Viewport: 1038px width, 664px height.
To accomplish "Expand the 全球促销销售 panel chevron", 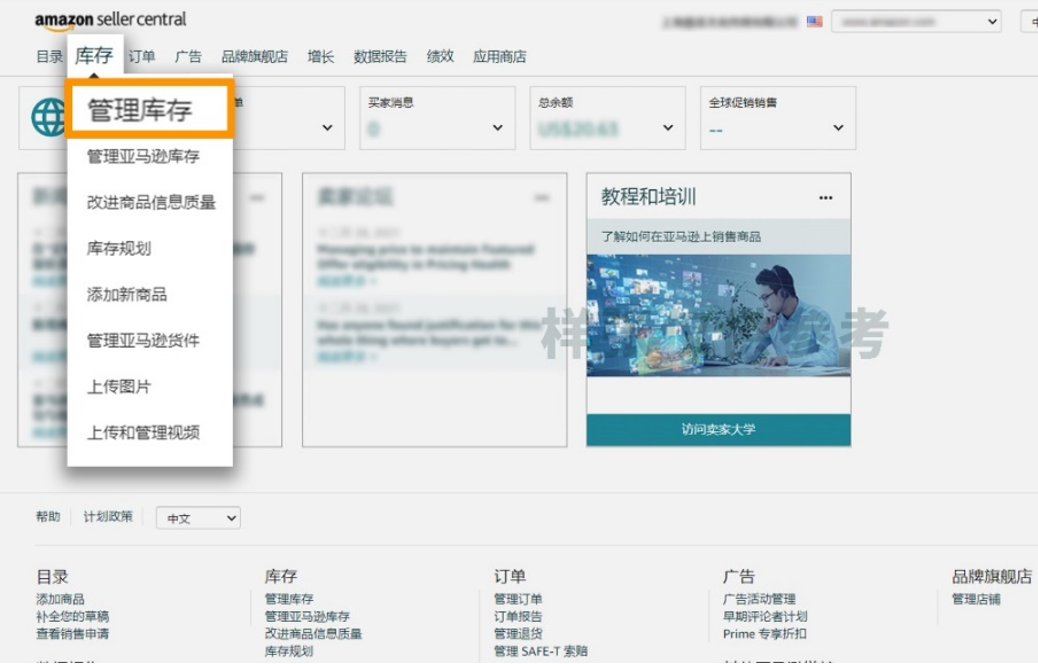I will coord(836,128).
